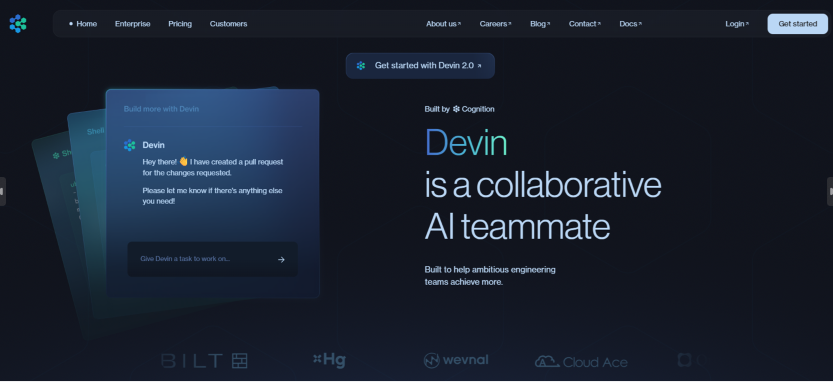The height and width of the screenshot is (389, 833).
Task: Click the Cognition snowflake logo
Action: click(456, 109)
